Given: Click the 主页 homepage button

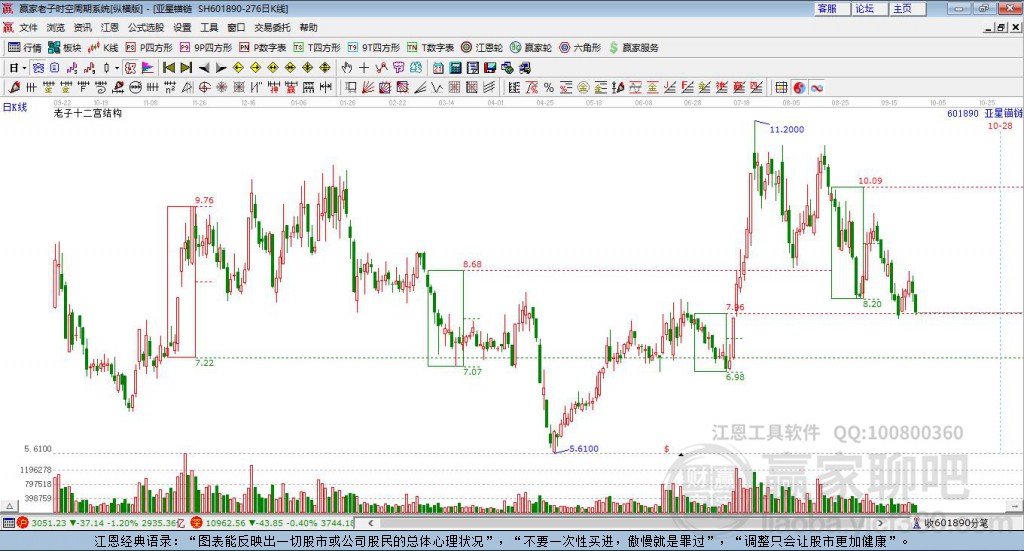Looking at the screenshot, I should (907, 8).
